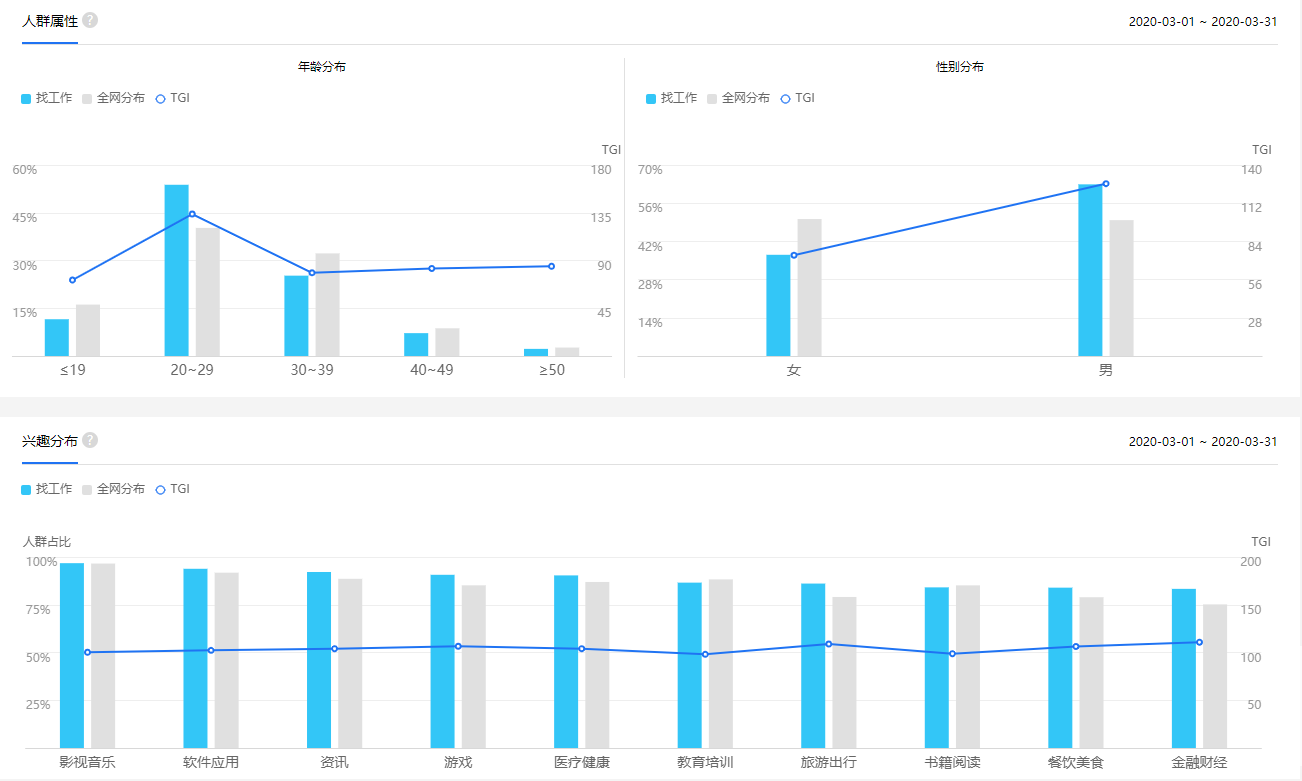The width and height of the screenshot is (1302, 781).
Task: Click the 年龄分布 chart title
Action: 322,67
